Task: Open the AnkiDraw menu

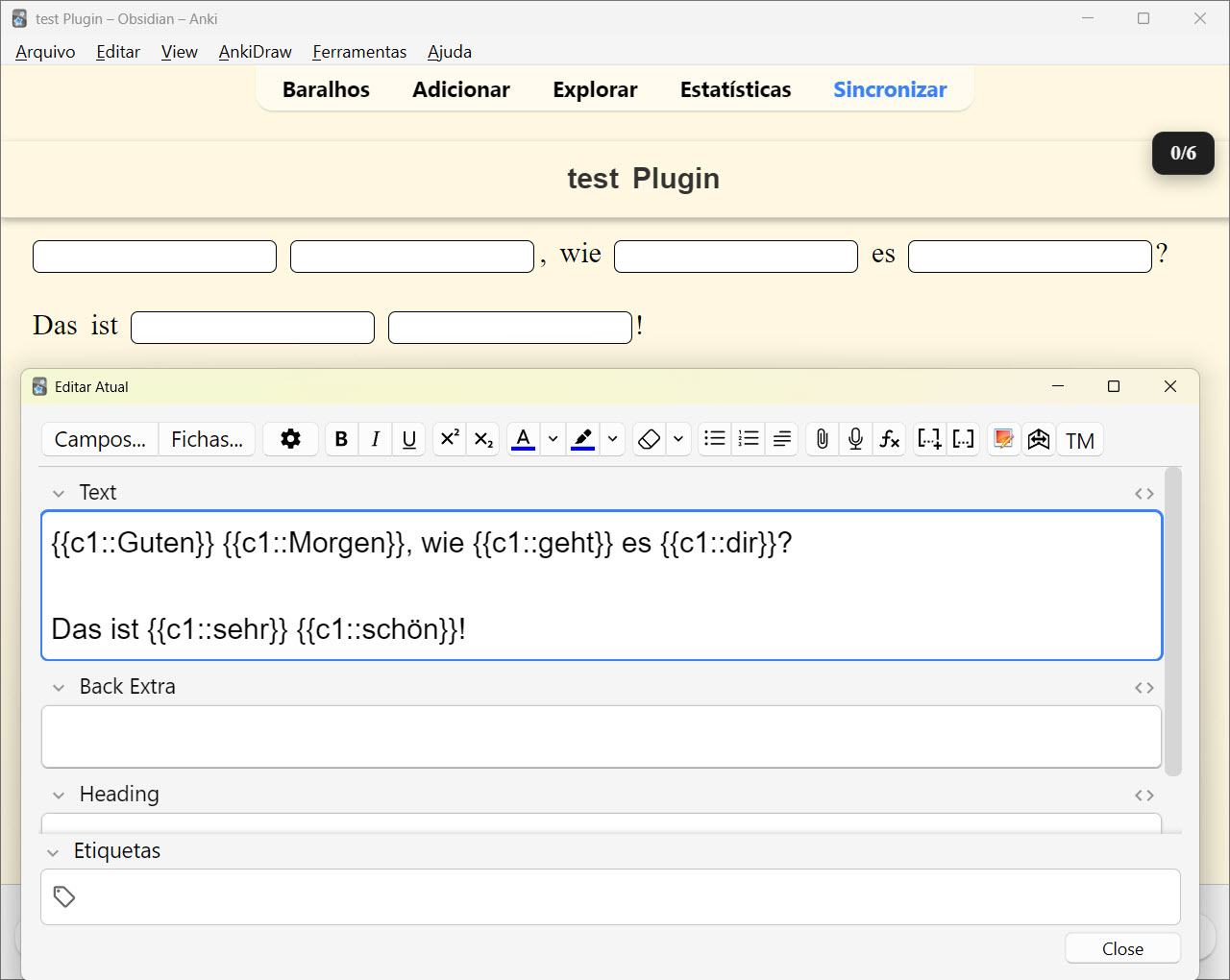Action: point(255,52)
